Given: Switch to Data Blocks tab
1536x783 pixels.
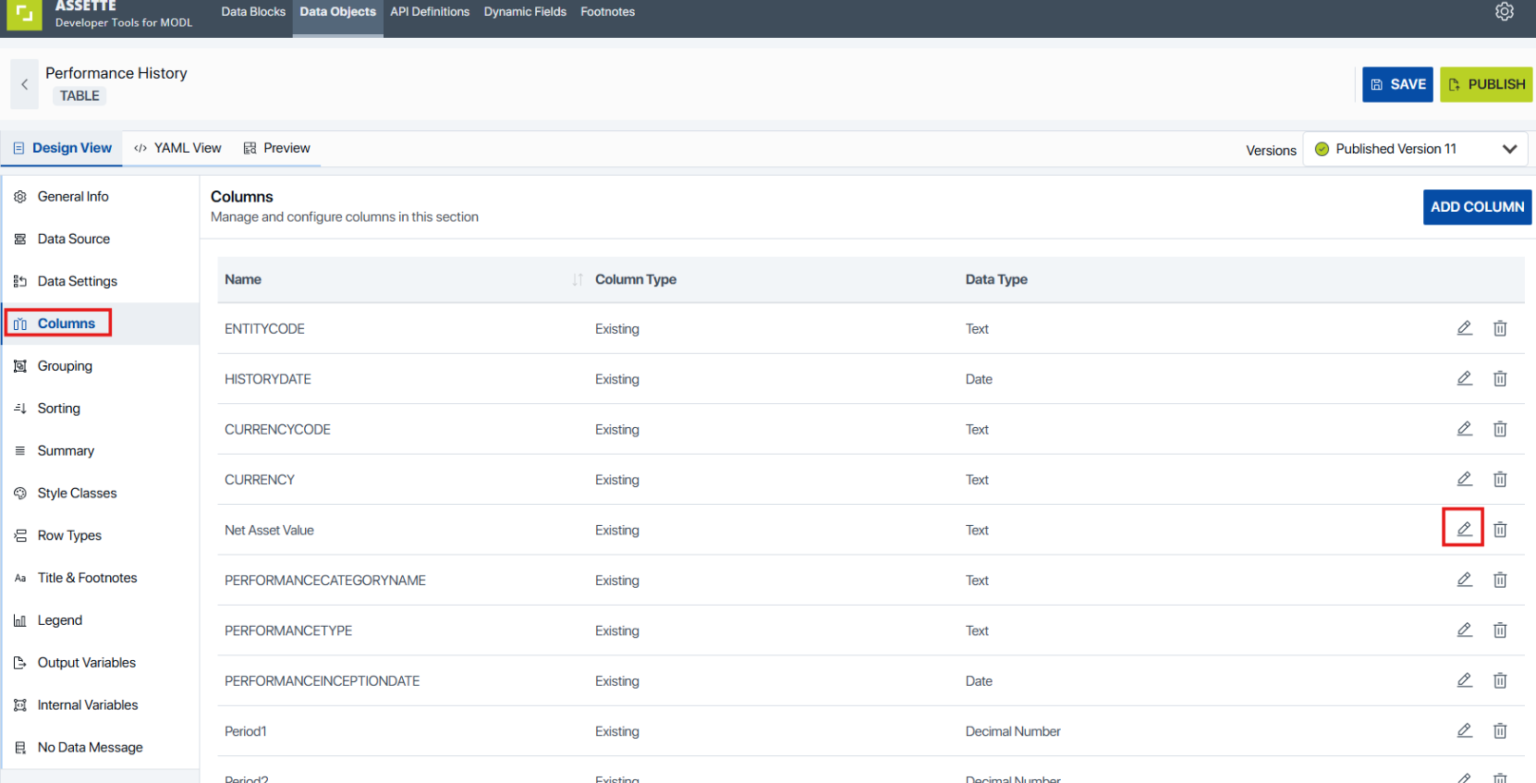Looking at the screenshot, I should coord(253,12).
